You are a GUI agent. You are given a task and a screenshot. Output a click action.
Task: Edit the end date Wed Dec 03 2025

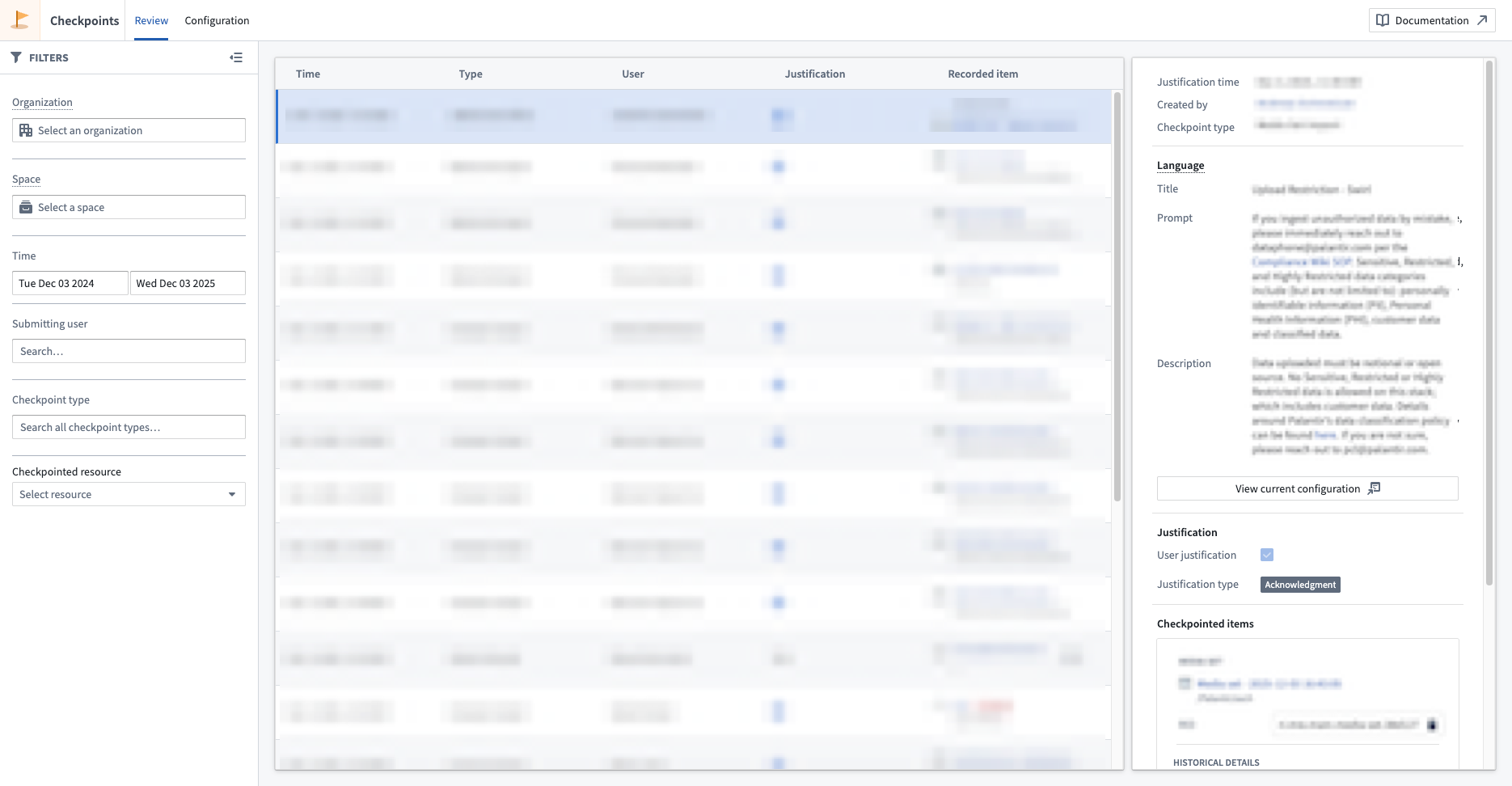click(188, 283)
